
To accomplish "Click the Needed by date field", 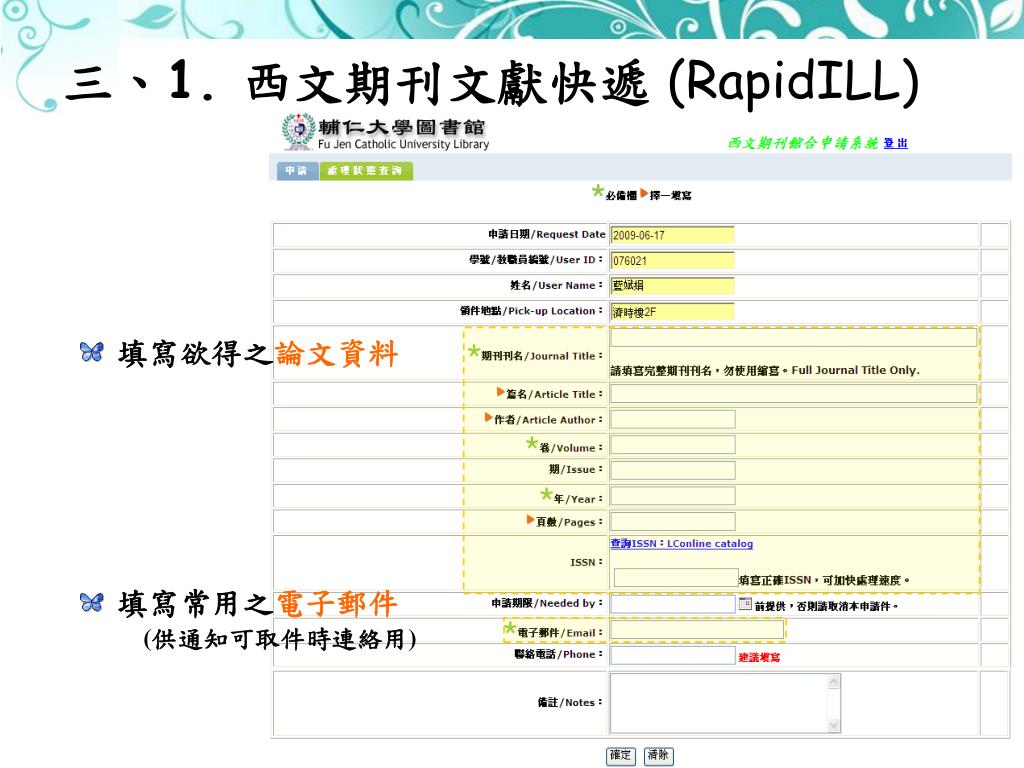I will point(673,604).
